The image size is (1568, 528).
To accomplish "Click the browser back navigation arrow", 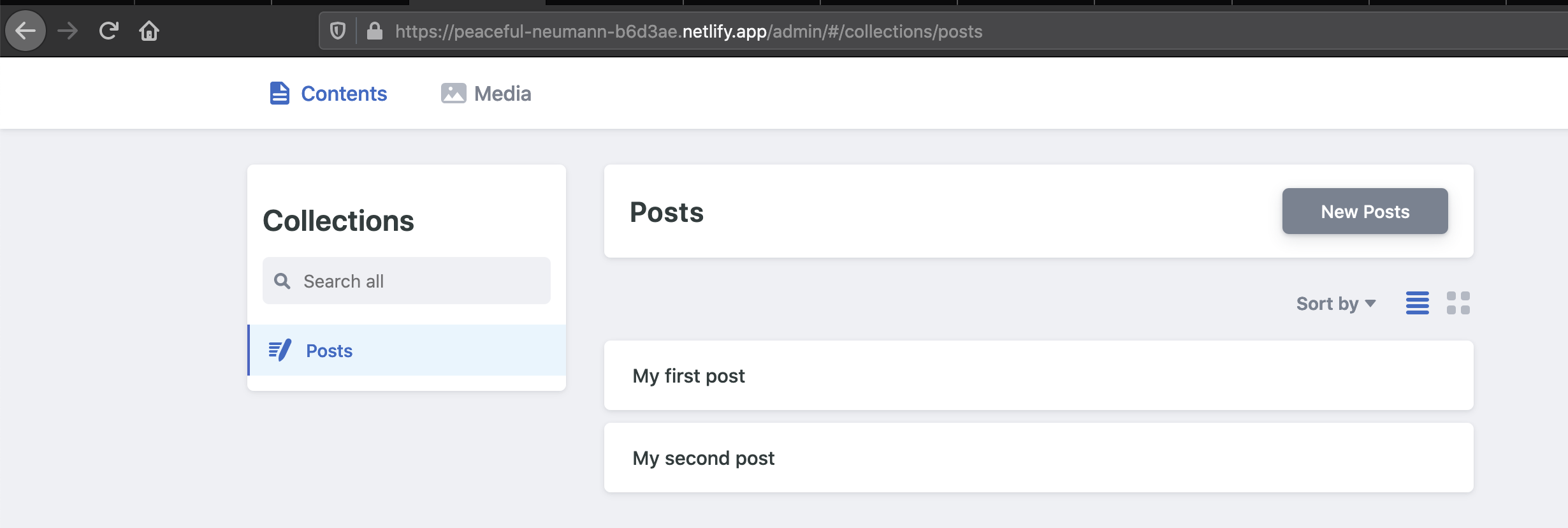I will pyautogui.click(x=25, y=30).
